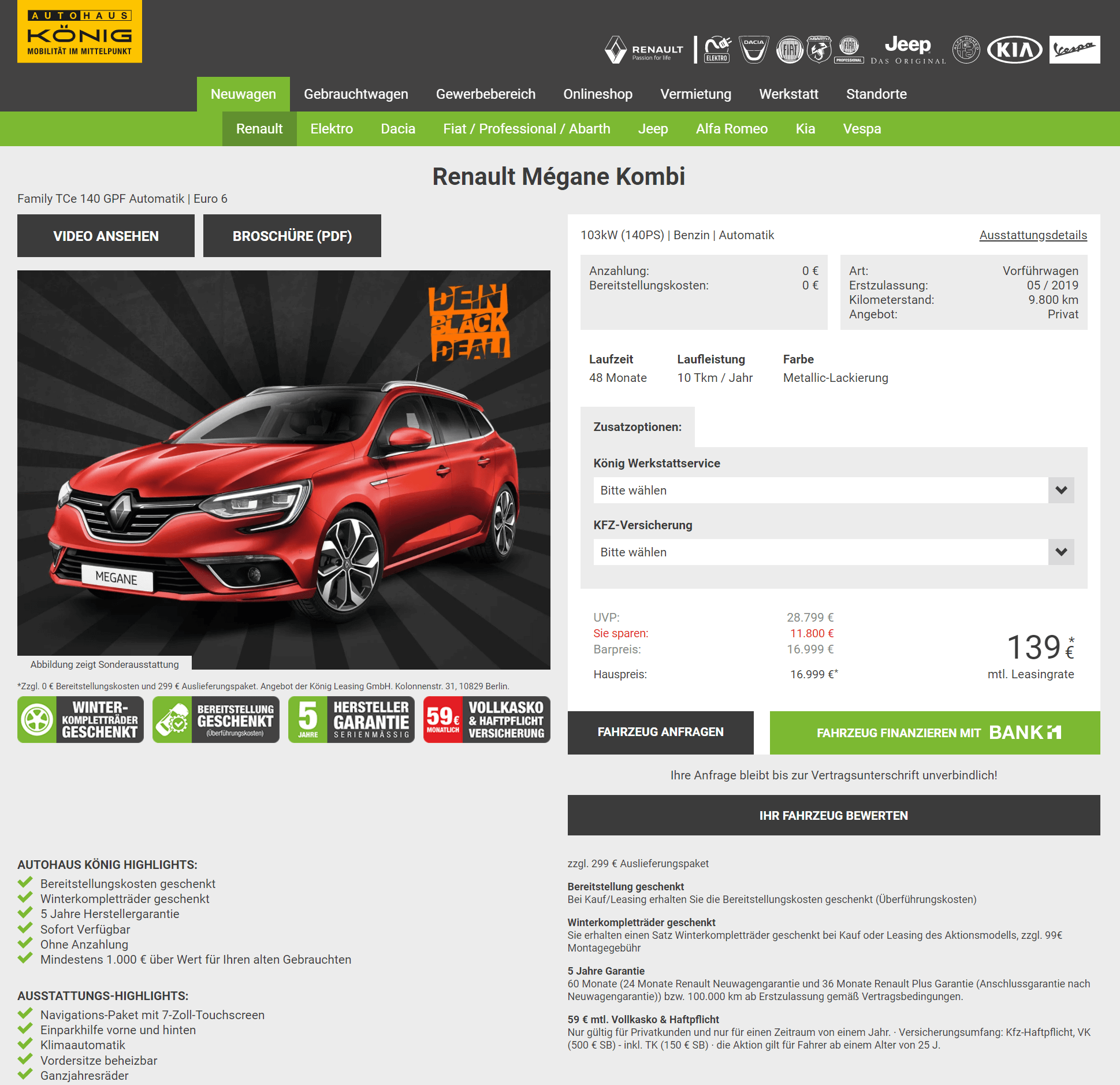Expand the König Werkstattservice dropdown
This screenshot has width=1120, height=1085.
click(834, 490)
